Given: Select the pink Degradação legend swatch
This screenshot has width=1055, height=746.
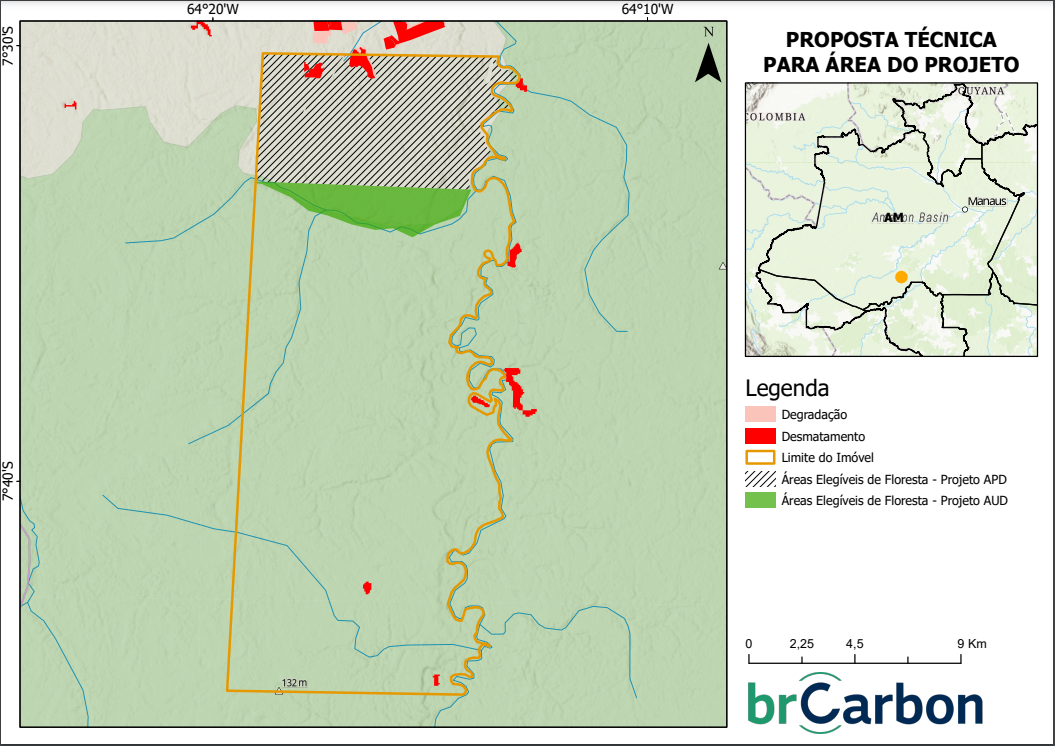Looking at the screenshot, I should pos(760,414).
